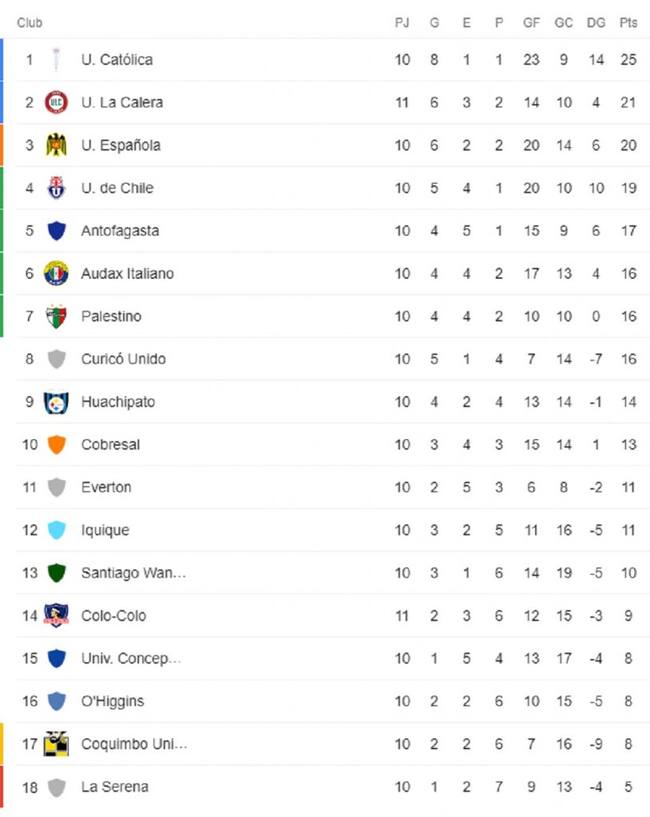The width and height of the screenshot is (650, 817).
Task: Click the Colo-Colo club crest
Action: (x=56, y=615)
